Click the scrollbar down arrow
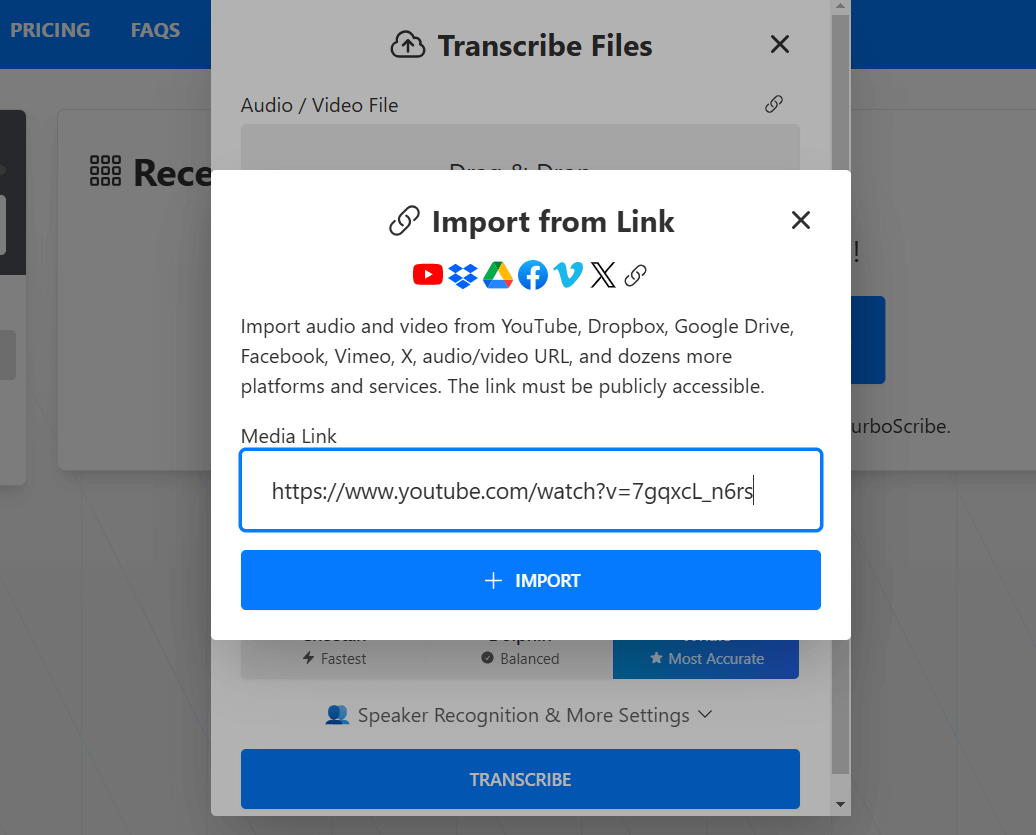The height and width of the screenshot is (835, 1036). (x=840, y=804)
